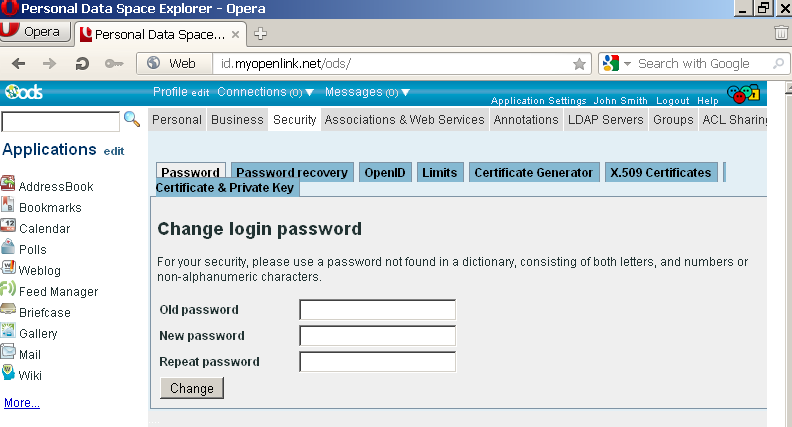
Task: Focus the Old password input field
Action: coord(377,310)
